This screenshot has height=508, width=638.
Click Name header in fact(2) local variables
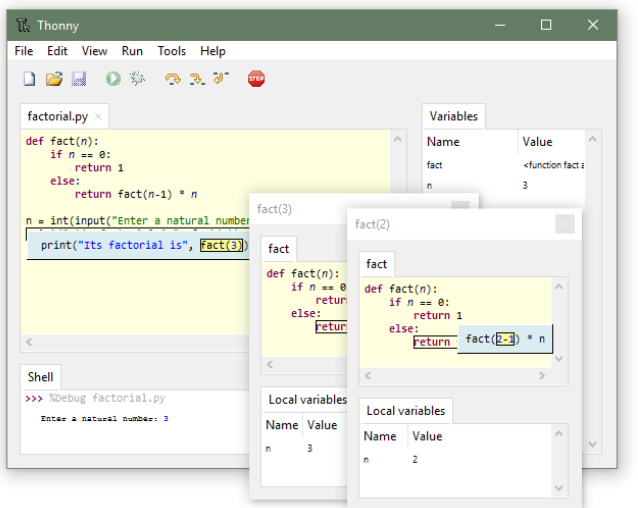[384, 436]
